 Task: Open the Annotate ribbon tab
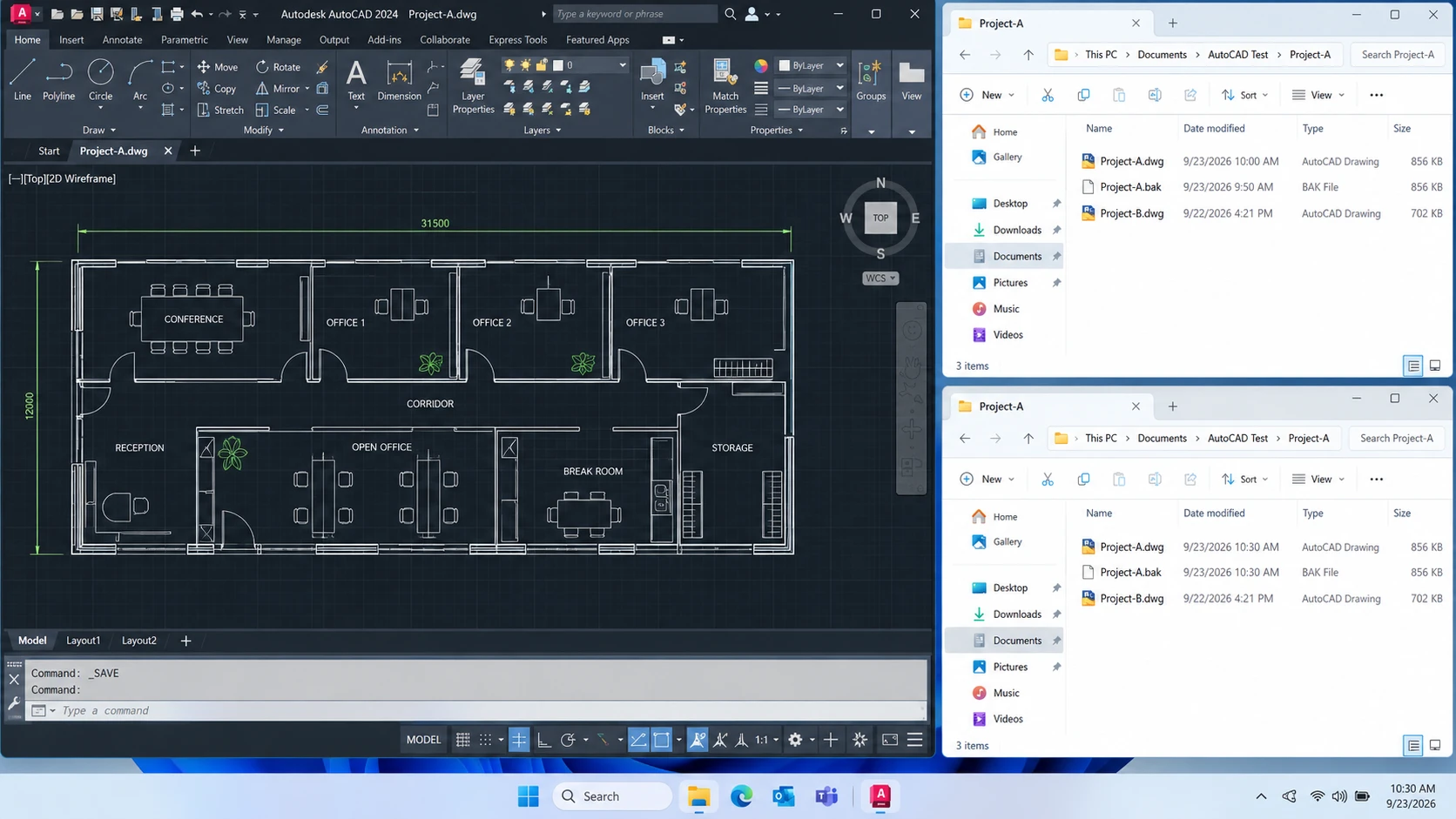pos(122,40)
